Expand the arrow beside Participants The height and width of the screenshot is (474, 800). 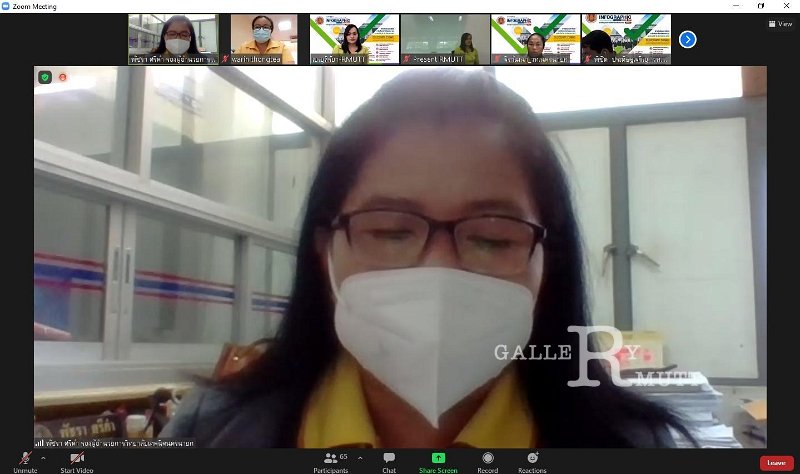pyautogui.click(x=360, y=458)
